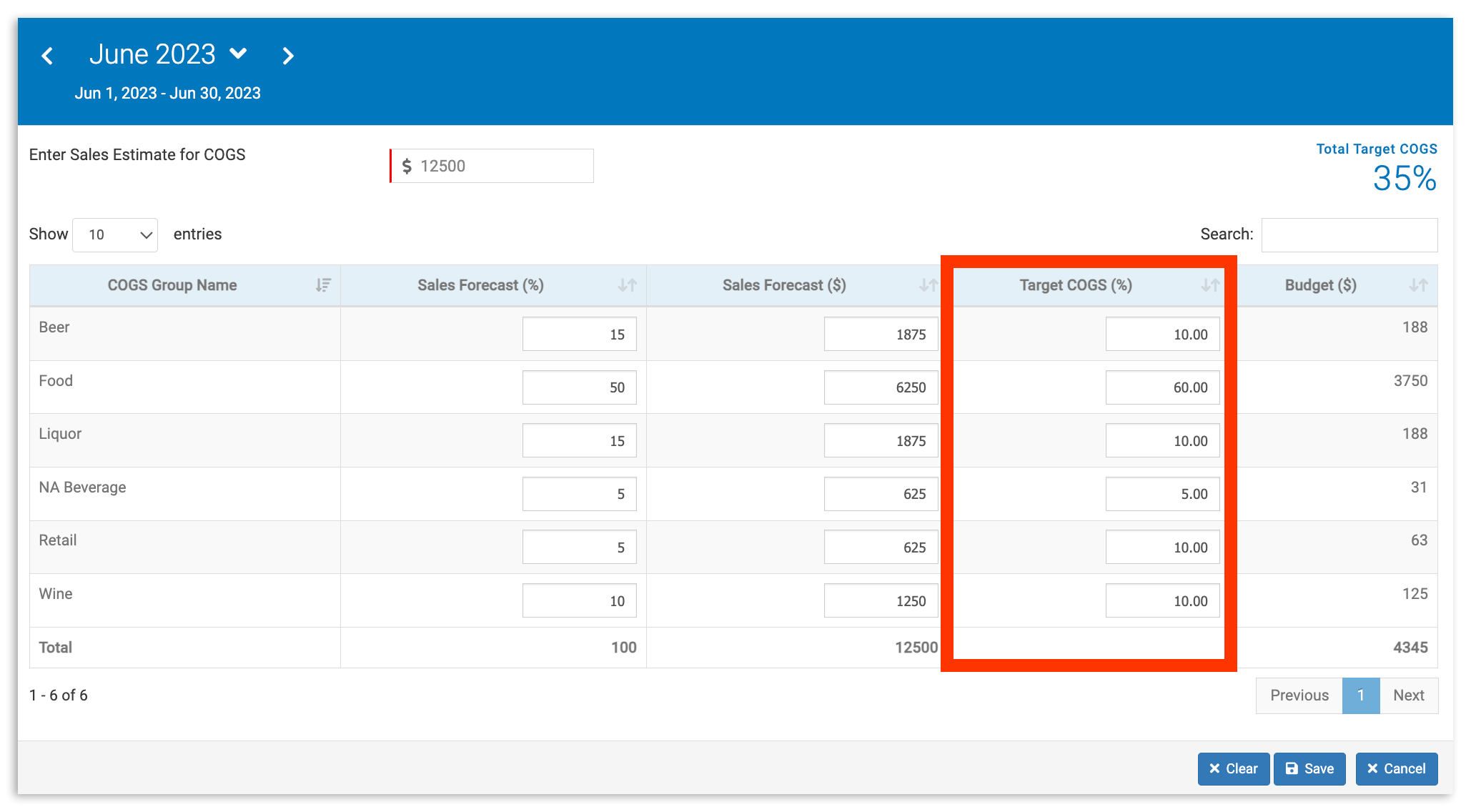This screenshot has height=812, width=1471.
Task: Go to previous month arrow
Action: [48, 56]
